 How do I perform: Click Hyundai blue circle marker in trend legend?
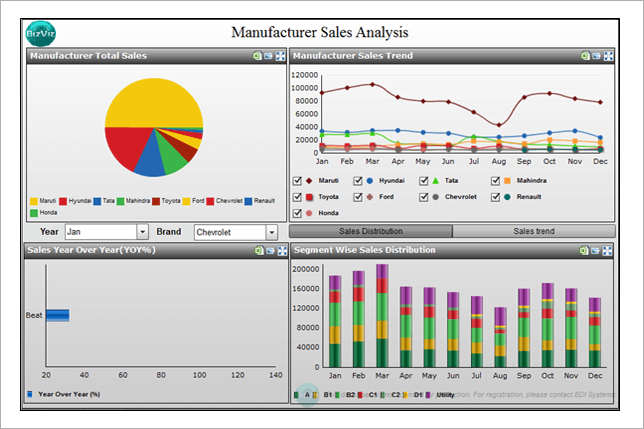pos(370,181)
